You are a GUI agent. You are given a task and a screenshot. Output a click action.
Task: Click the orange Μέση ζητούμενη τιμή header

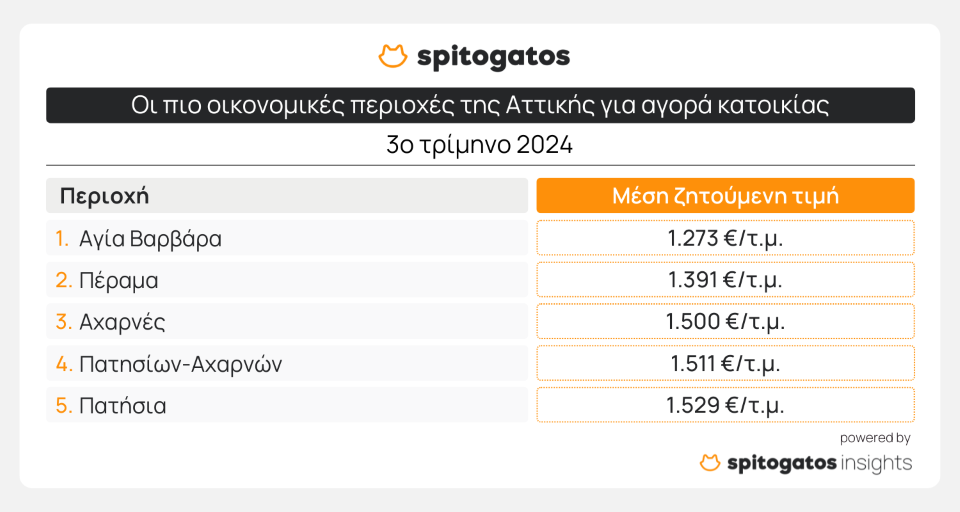point(725,195)
